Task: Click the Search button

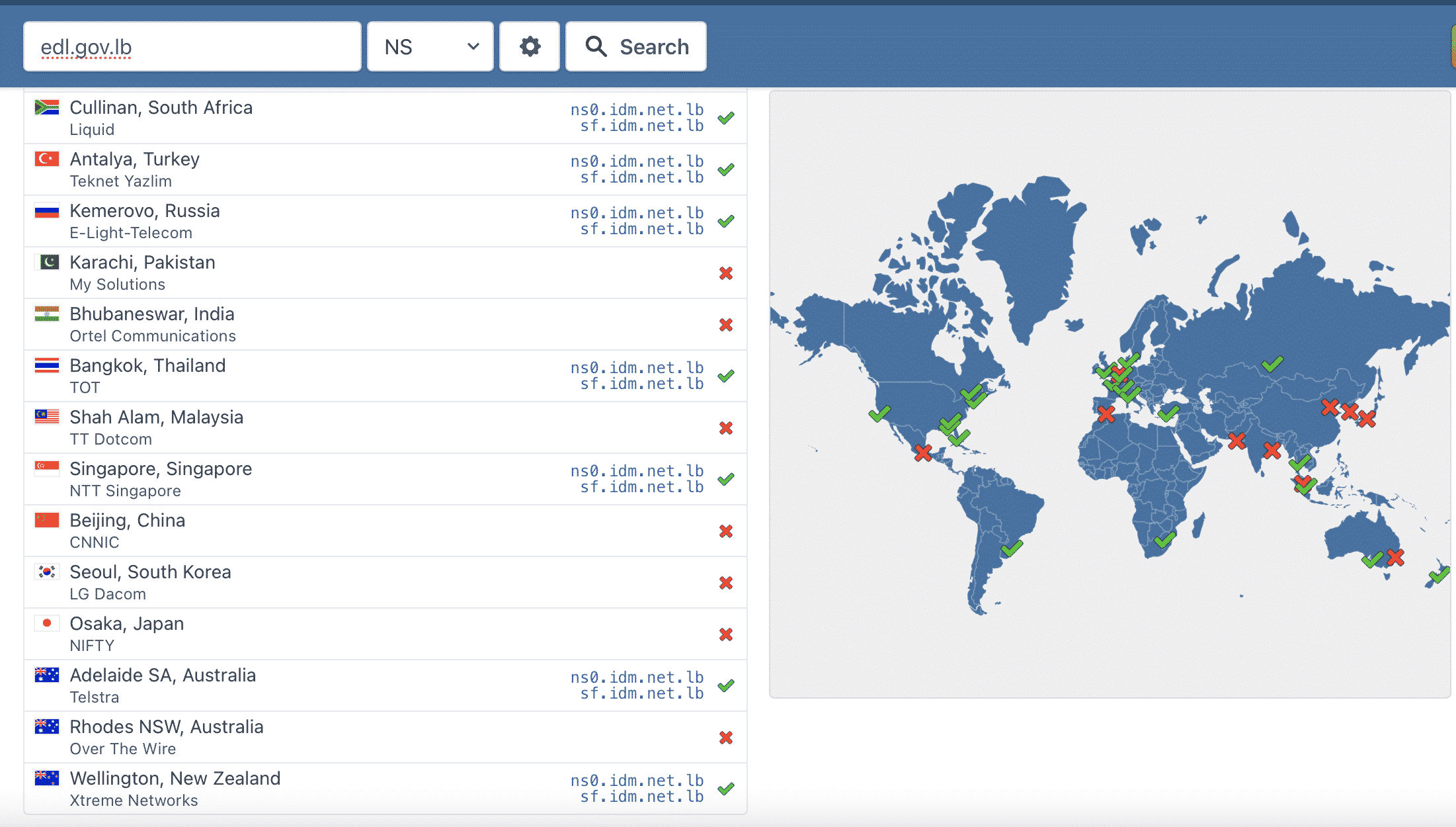Action: [636, 46]
